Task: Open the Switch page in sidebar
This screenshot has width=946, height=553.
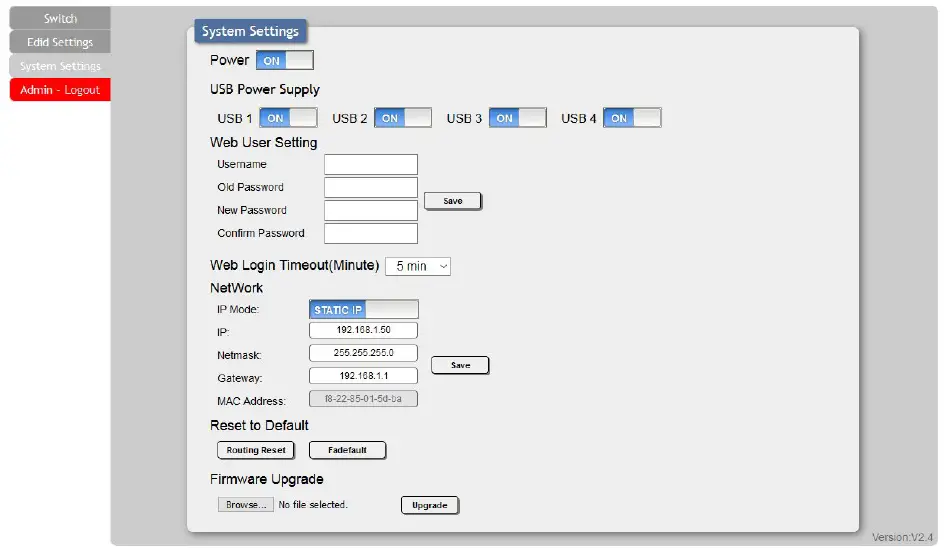Action: pos(60,18)
